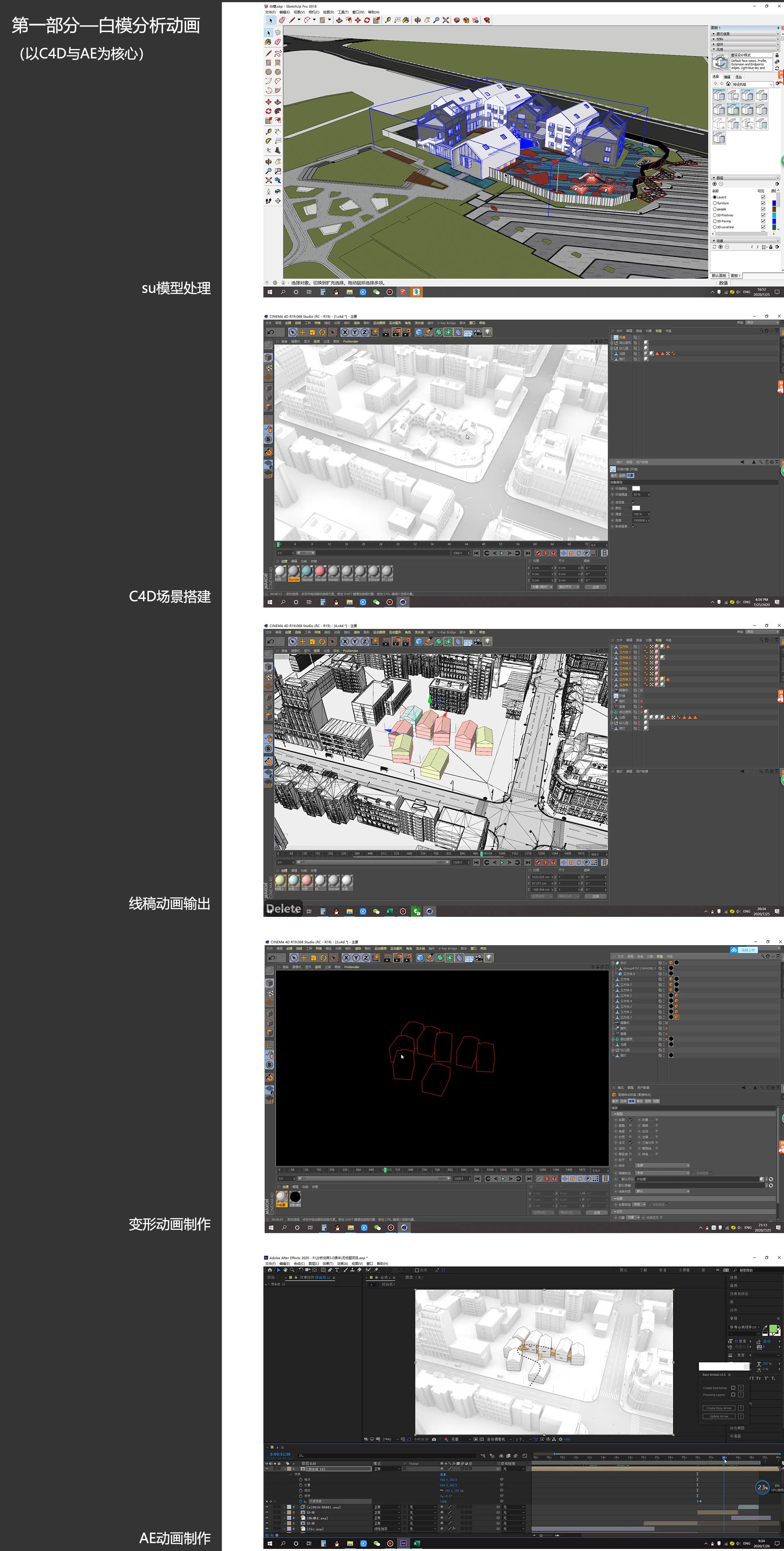Choose the Tape Measure tool in SketchUp
The image size is (784, 1551).
(x=268, y=131)
